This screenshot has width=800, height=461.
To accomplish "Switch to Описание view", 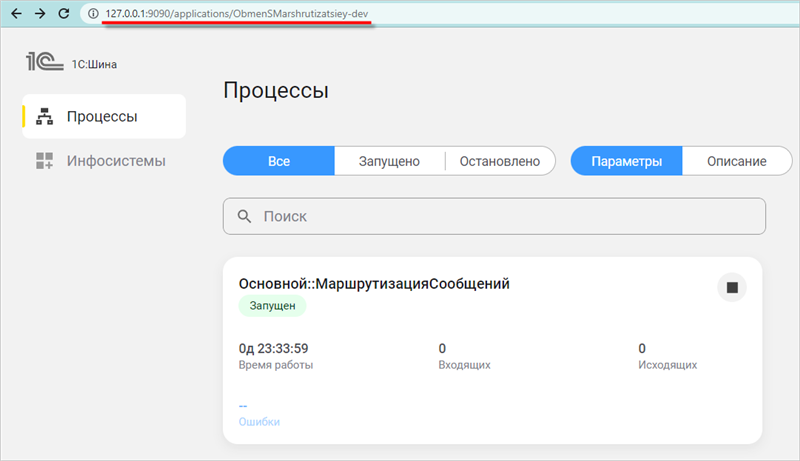I will pos(736,161).
